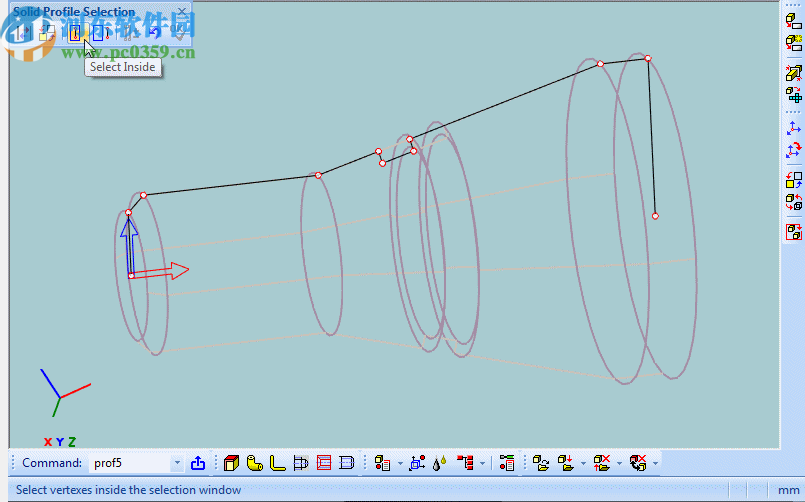Viewport: 805px width, 502px height.
Task: Click the solid to teal cross icon
Action: click(x=794, y=95)
